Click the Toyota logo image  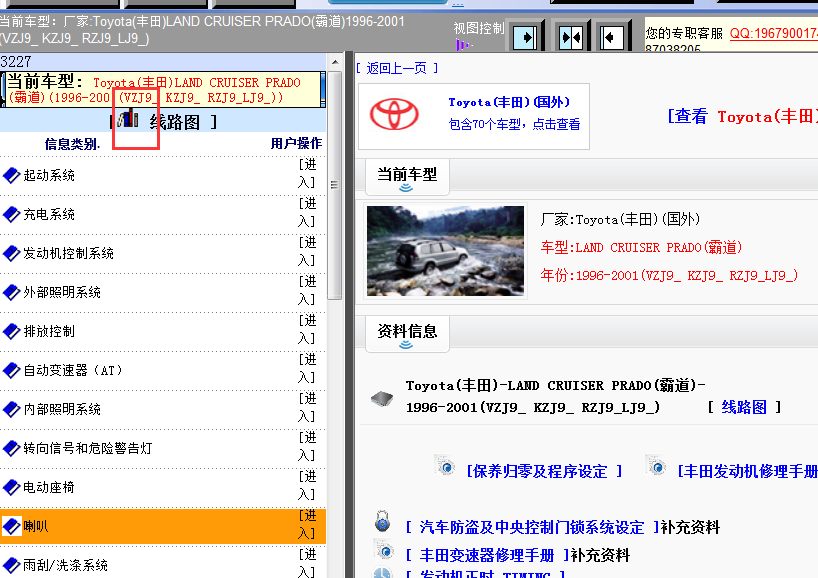click(x=394, y=114)
